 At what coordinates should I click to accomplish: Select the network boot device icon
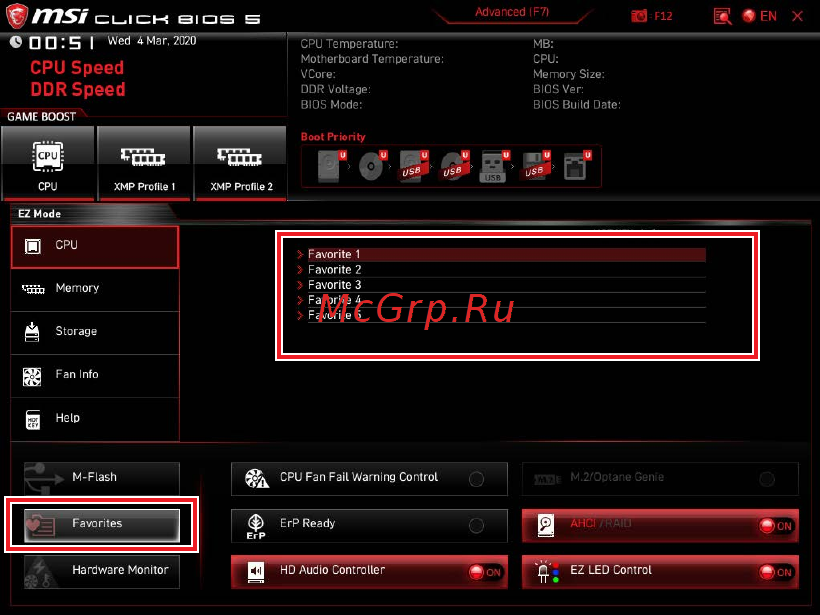577,166
